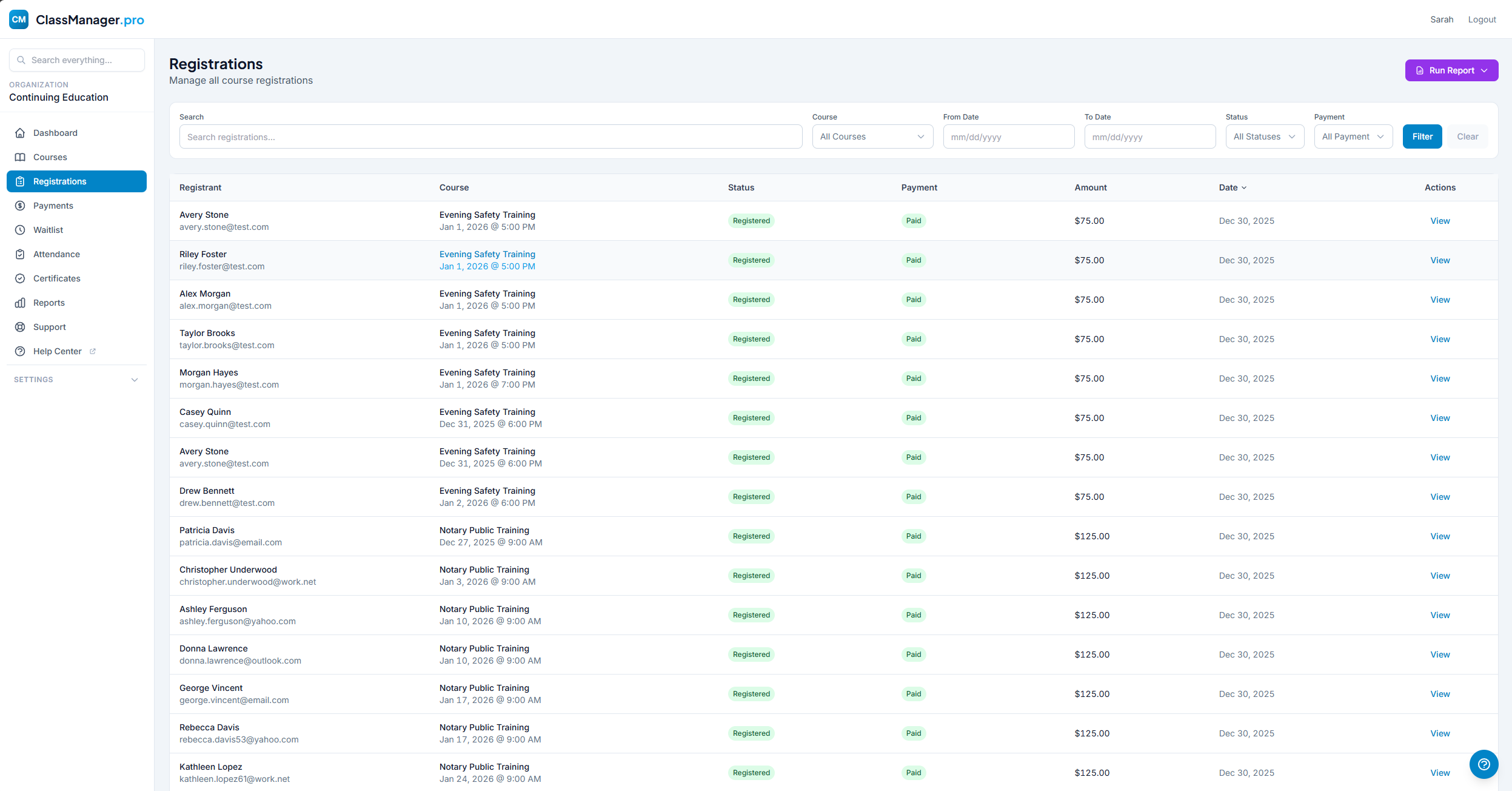Open Help Center in the sidebar
The height and width of the screenshot is (791, 1512).
[x=57, y=351]
